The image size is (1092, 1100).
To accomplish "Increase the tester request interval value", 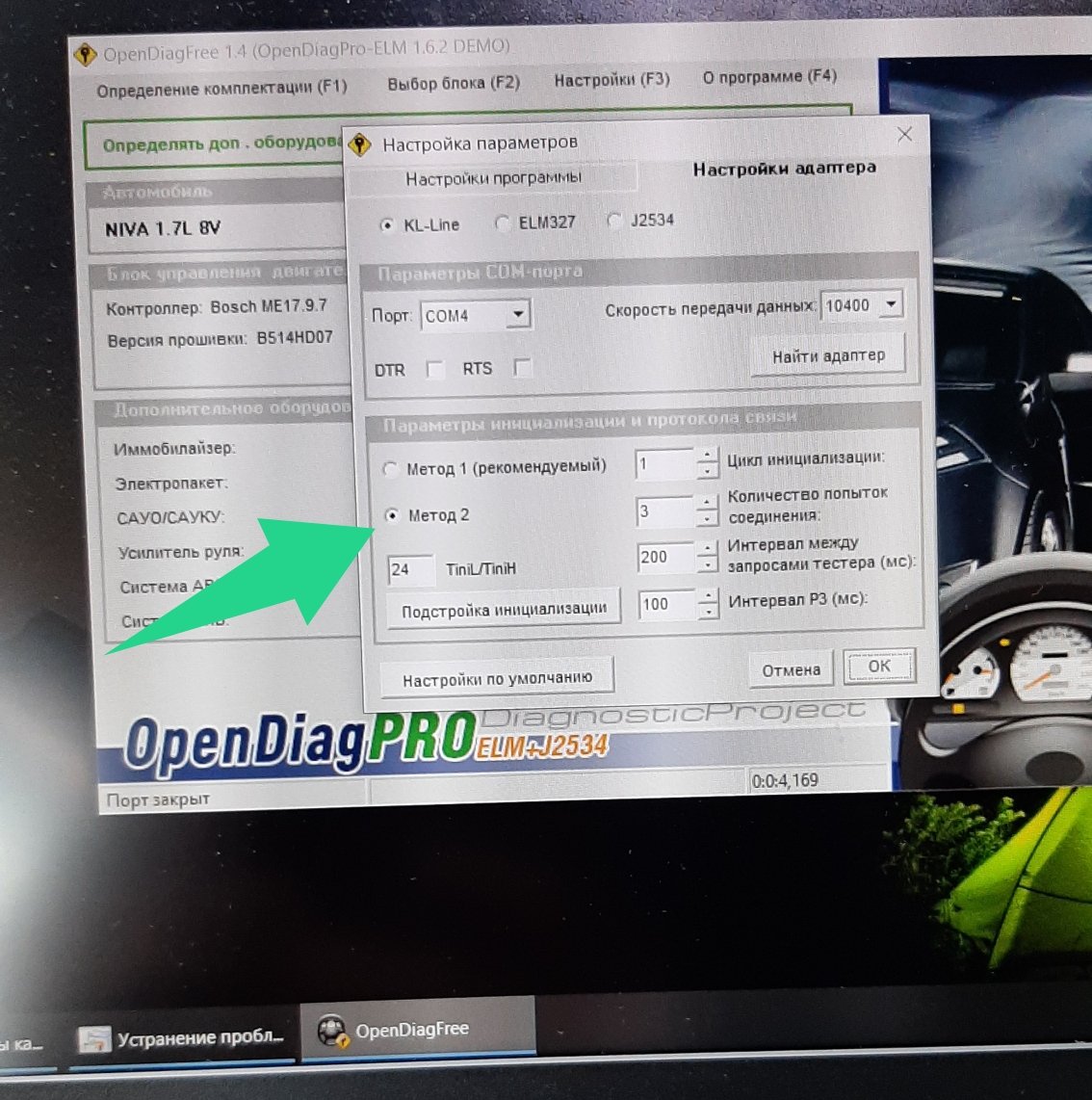I will click(x=709, y=548).
